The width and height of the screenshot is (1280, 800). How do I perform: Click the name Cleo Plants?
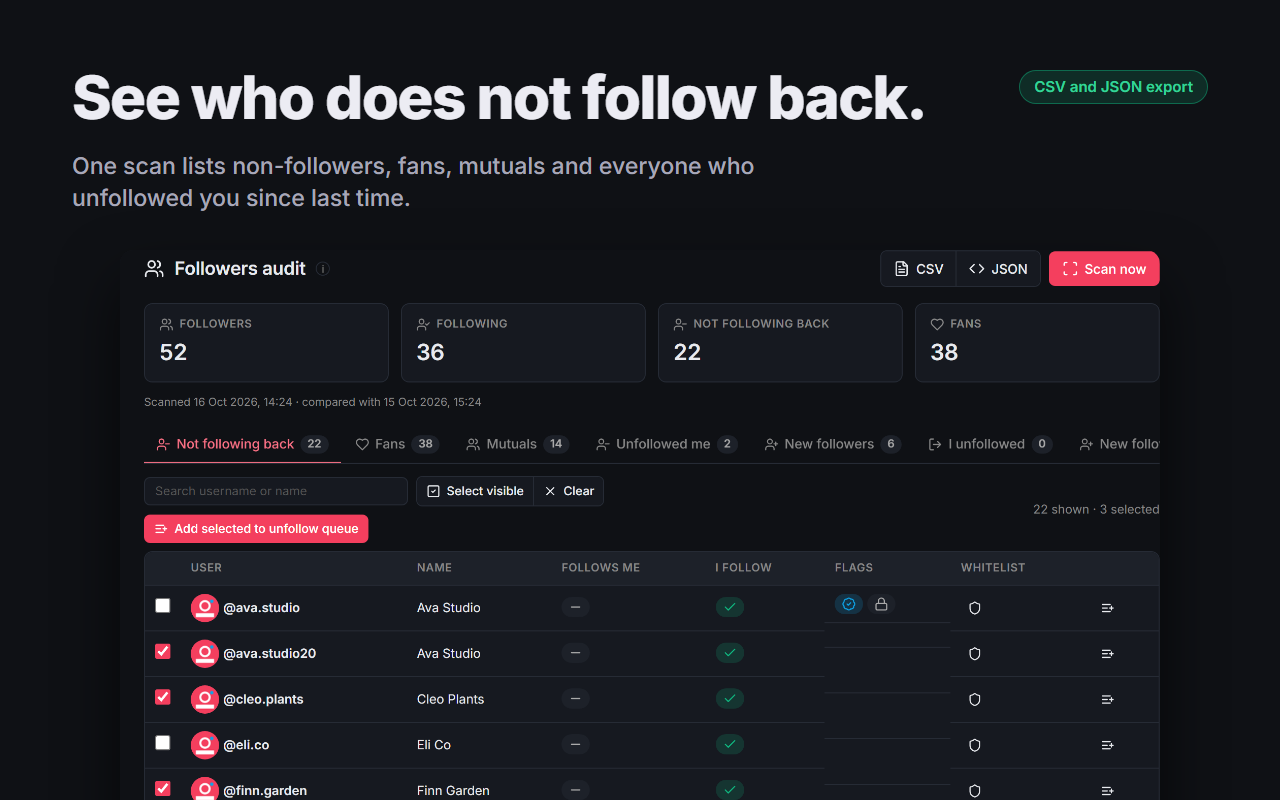tap(450, 700)
